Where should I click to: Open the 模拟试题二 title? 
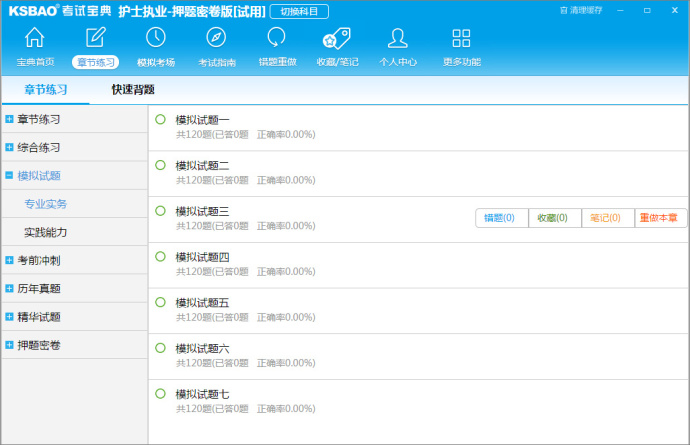(202, 165)
